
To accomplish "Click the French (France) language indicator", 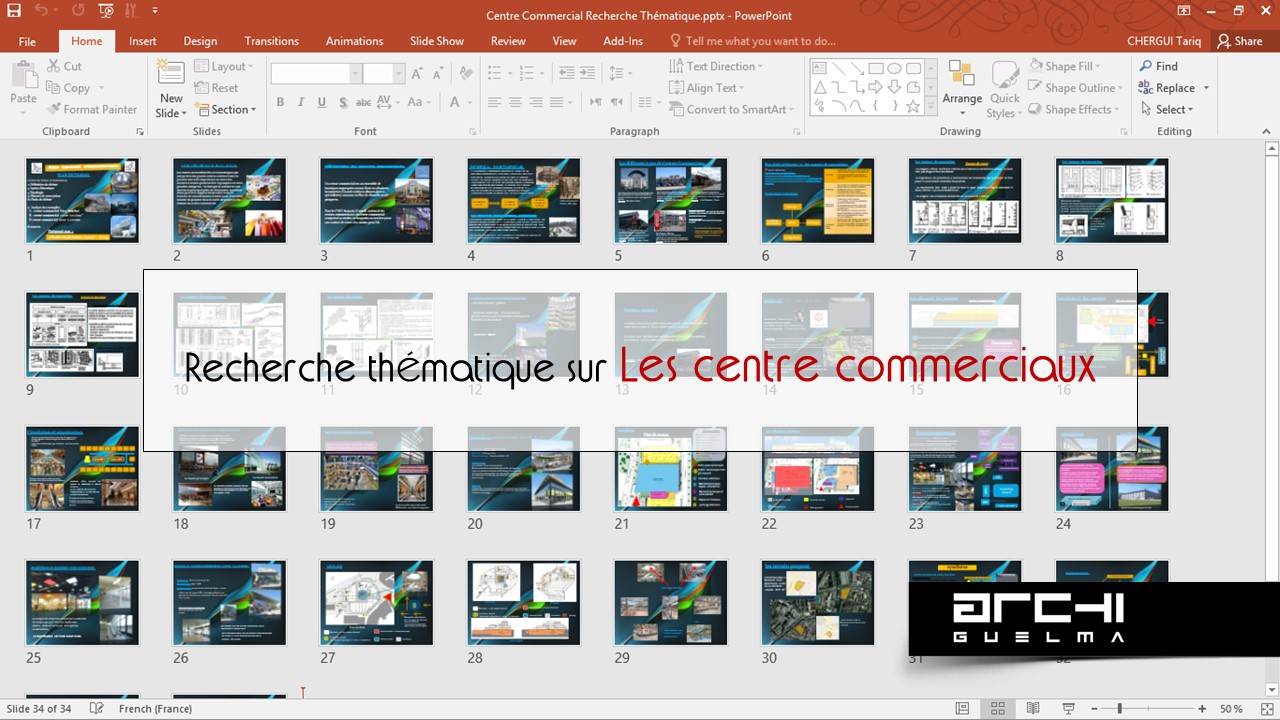I will tap(155, 709).
